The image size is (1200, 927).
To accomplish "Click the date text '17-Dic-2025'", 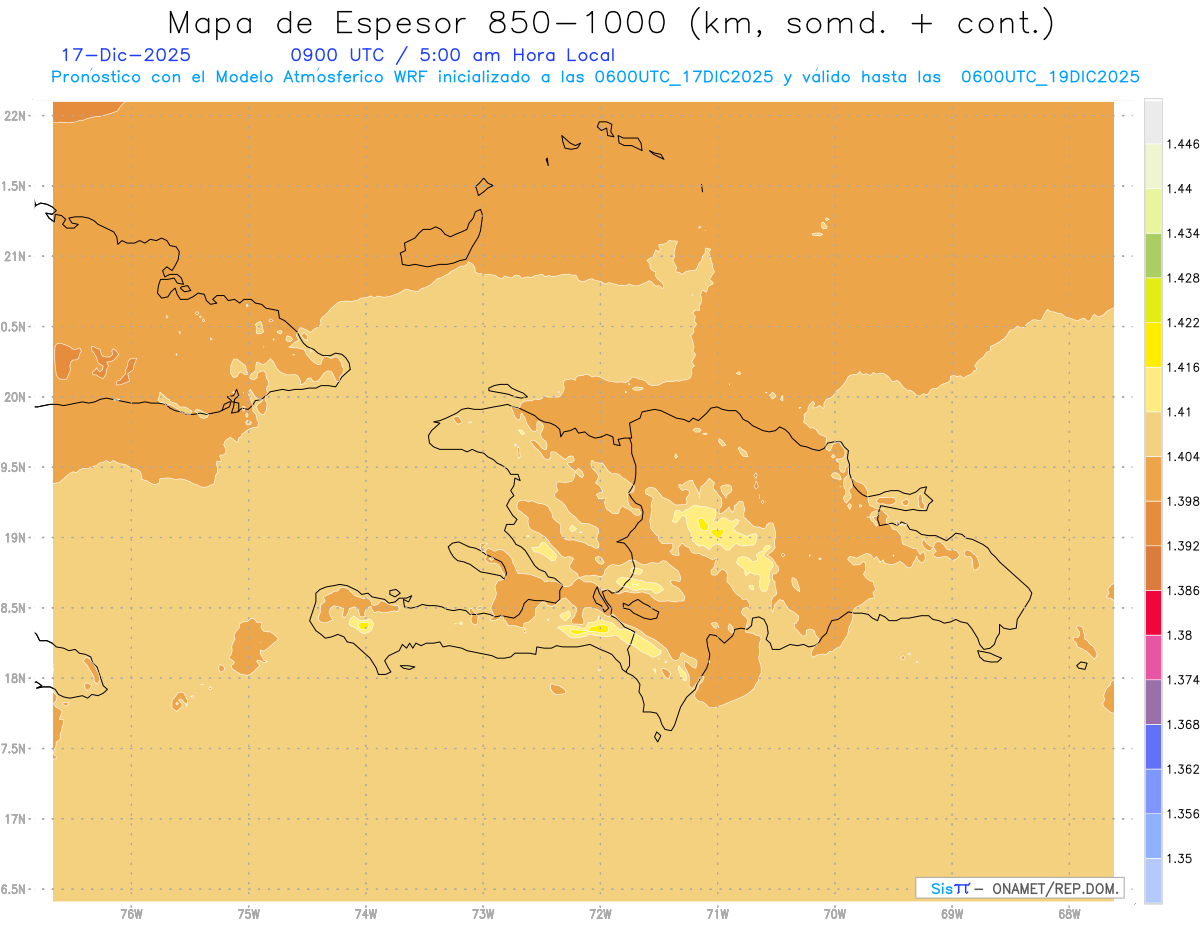I will tap(125, 55).
